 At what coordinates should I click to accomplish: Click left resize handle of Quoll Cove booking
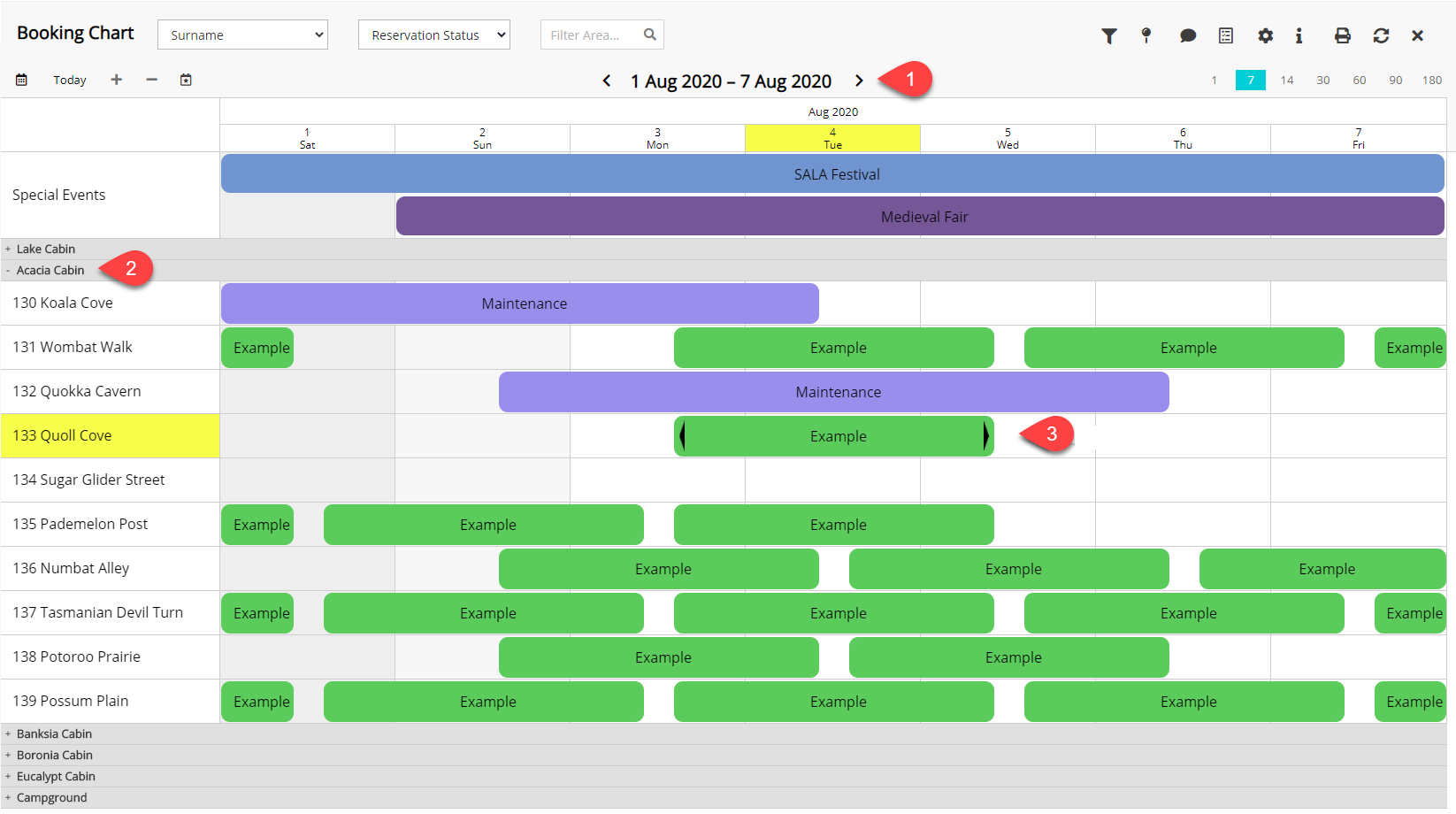click(x=682, y=436)
